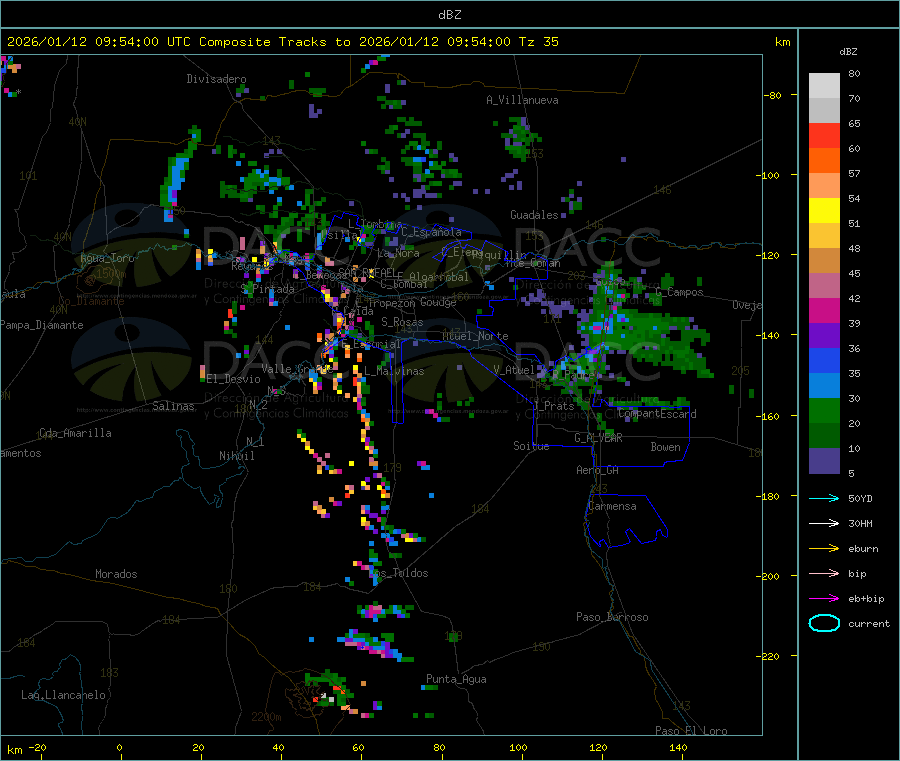Click the cyan 'current' ellipse legend symbol
The height and width of the screenshot is (761, 900).
pyautogui.click(x=824, y=623)
